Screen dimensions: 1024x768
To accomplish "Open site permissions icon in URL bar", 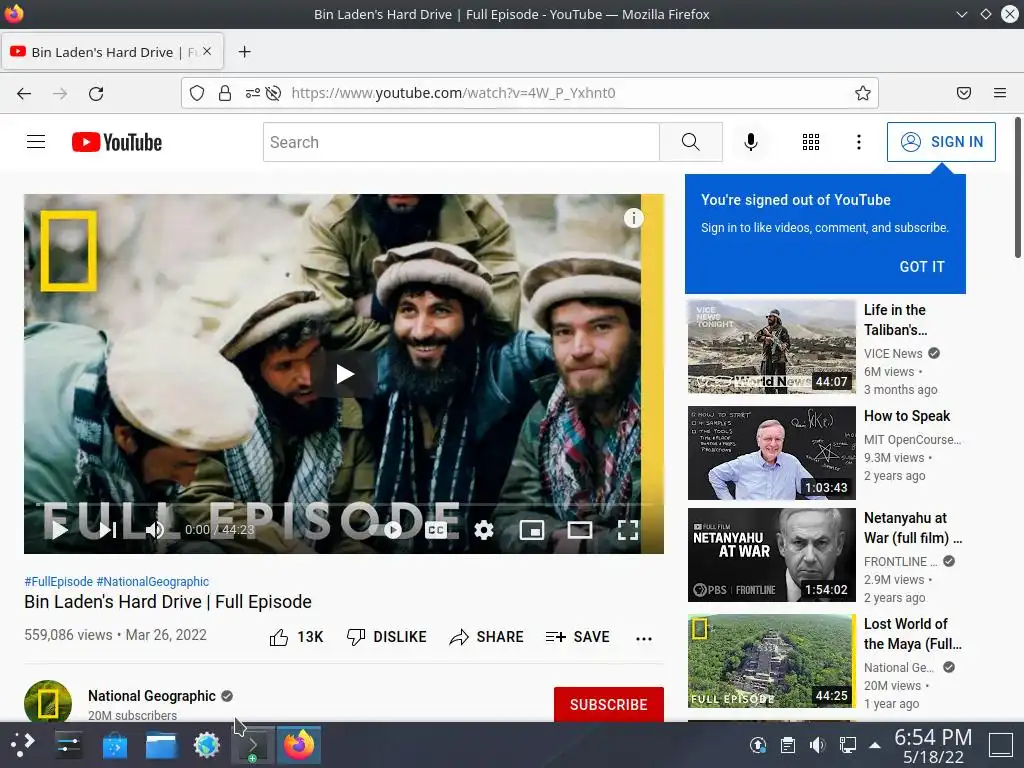I will tap(252, 93).
